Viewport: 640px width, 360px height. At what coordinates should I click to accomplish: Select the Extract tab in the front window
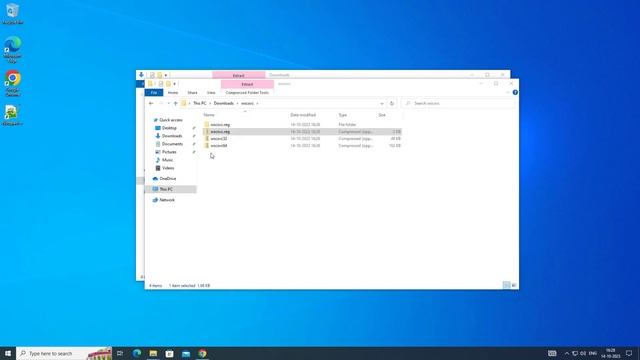(247, 84)
